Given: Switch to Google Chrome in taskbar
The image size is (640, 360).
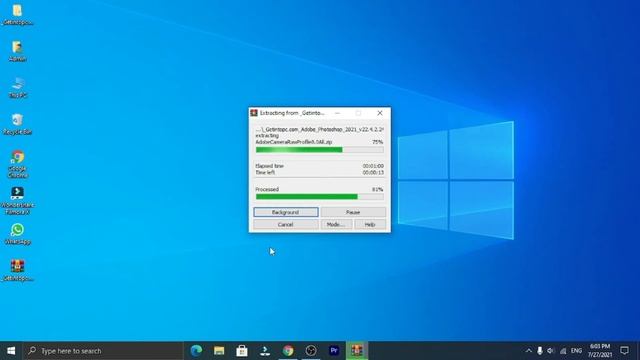Looking at the screenshot, I should (x=288, y=351).
